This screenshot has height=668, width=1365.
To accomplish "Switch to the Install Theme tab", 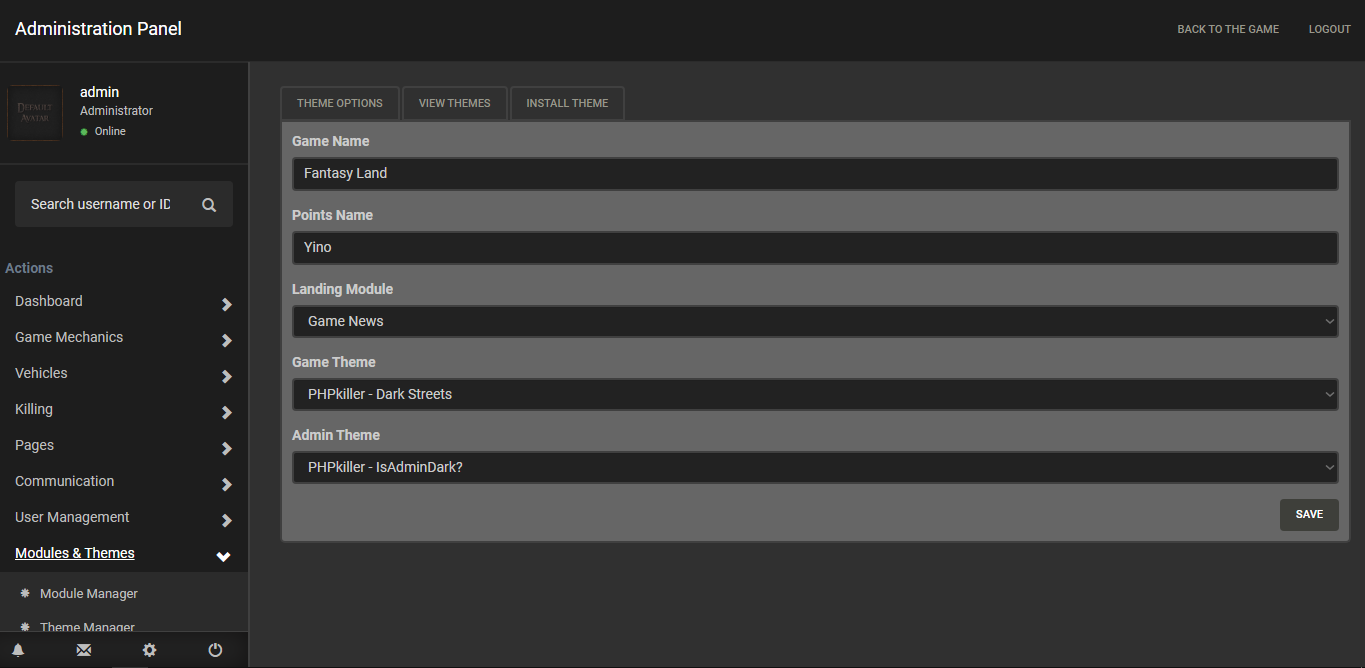I will pos(567,103).
